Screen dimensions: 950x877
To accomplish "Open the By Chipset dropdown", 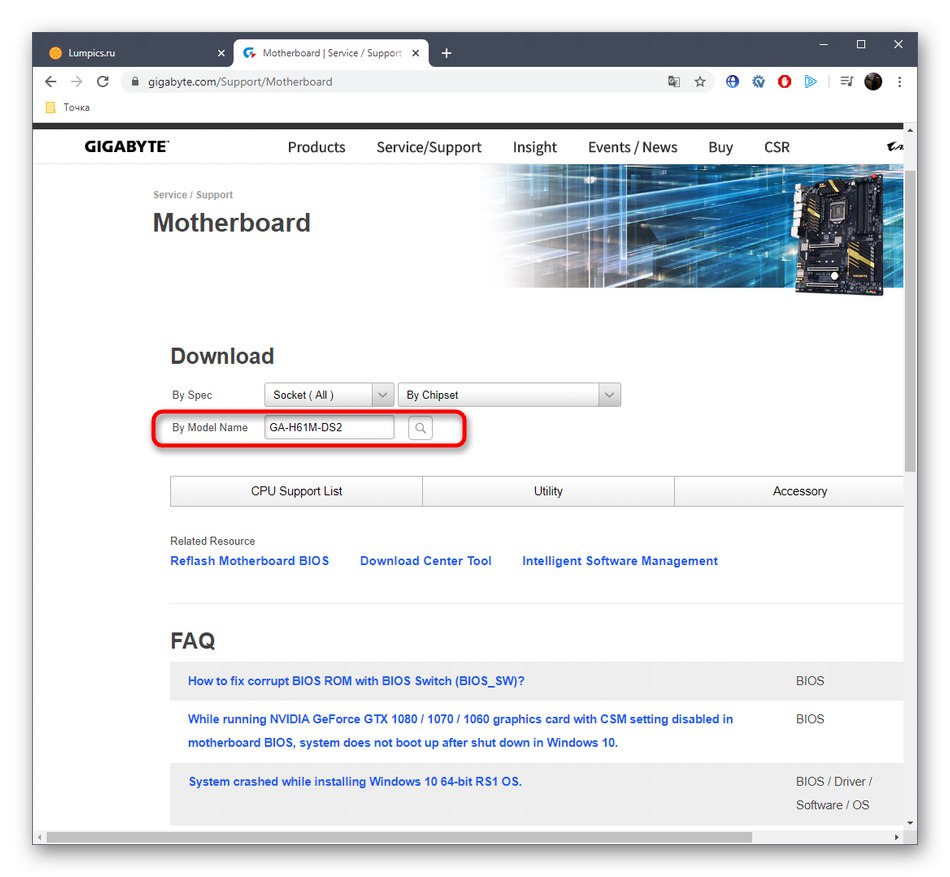I will tap(509, 394).
